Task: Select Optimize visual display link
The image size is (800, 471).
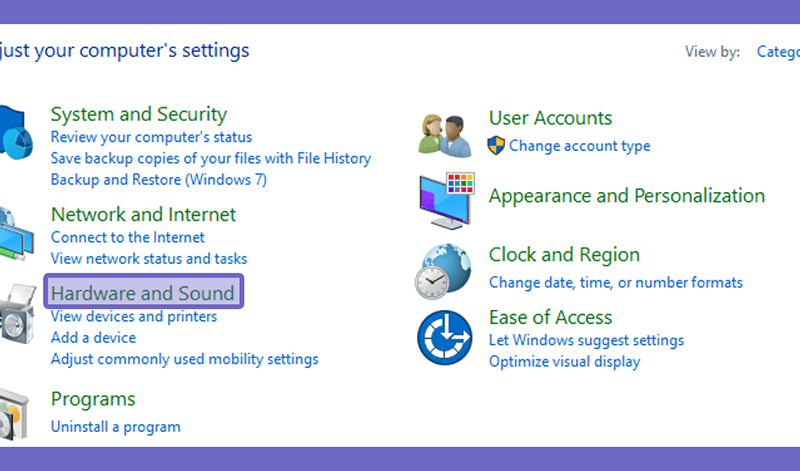Action: [564, 362]
